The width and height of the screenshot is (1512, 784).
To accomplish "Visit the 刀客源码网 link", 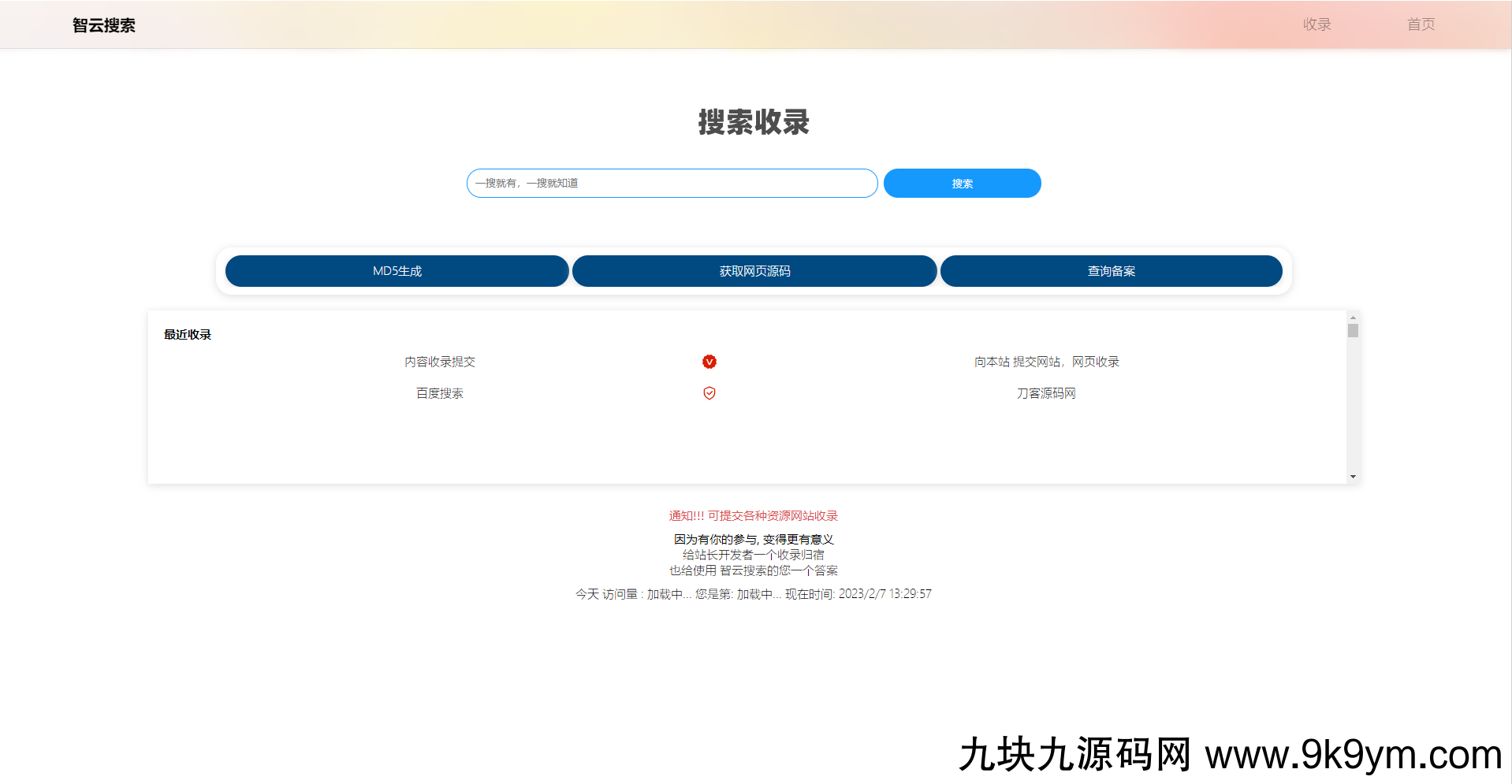I will point(1046,393).
